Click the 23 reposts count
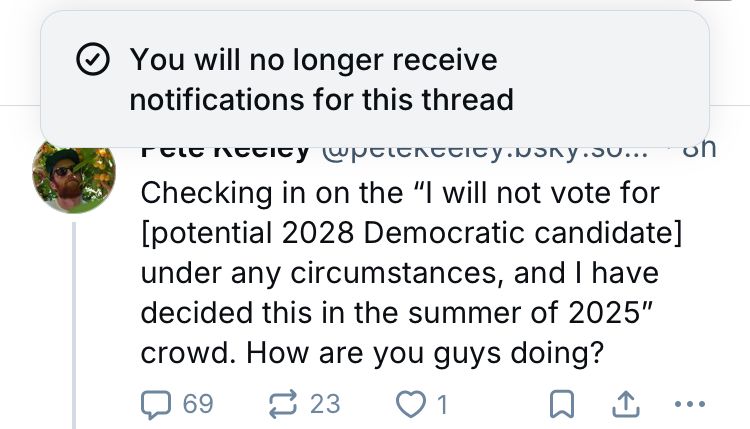 pos(325,403)
